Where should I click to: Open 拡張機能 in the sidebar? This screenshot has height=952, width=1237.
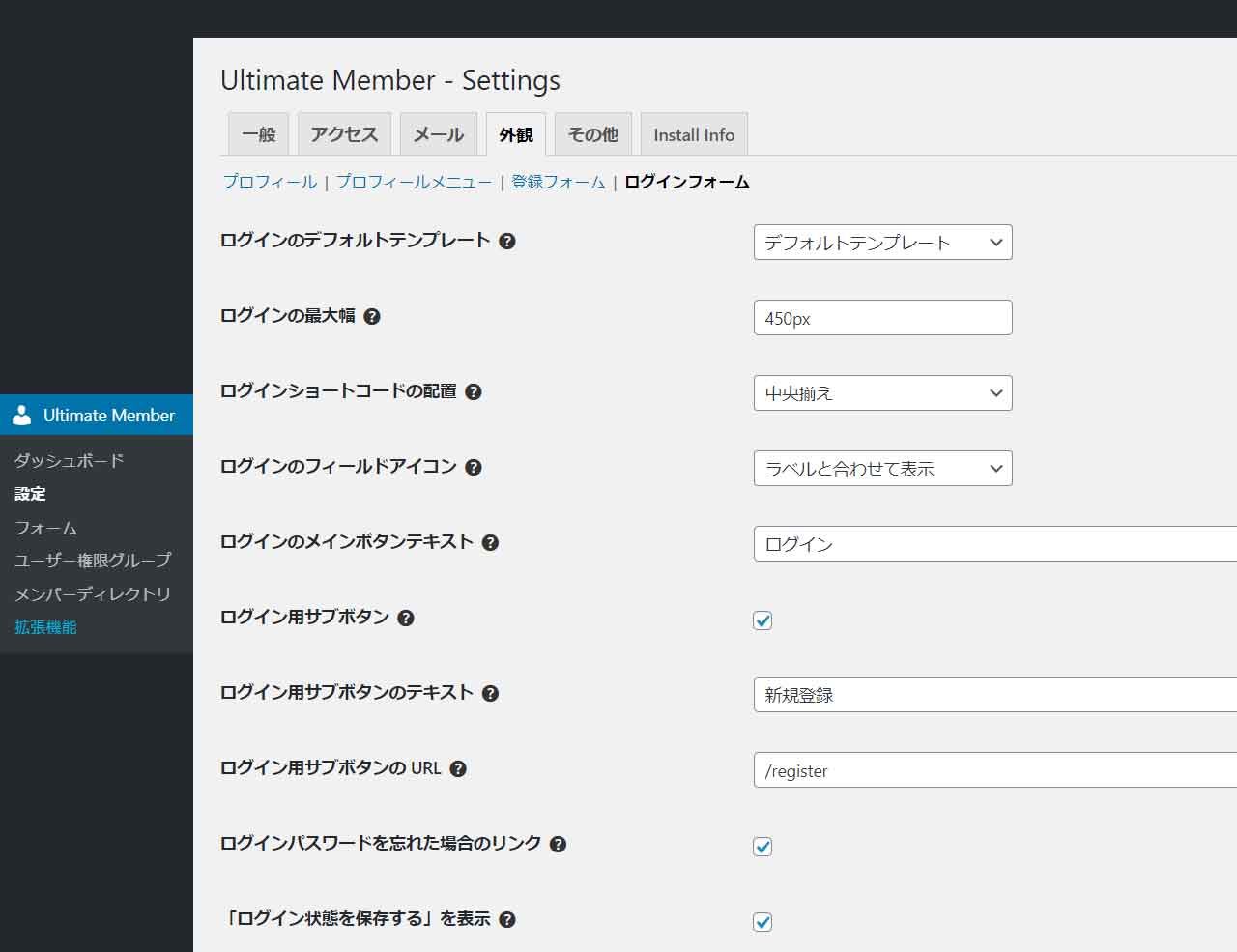tap(45, 627)
